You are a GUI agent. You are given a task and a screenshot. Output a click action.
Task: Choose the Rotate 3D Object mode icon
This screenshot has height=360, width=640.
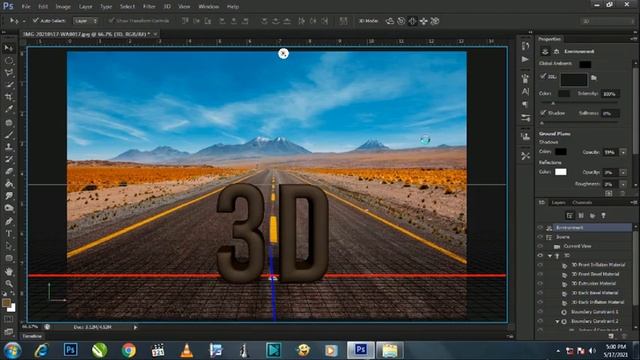[x=390, y=21]
